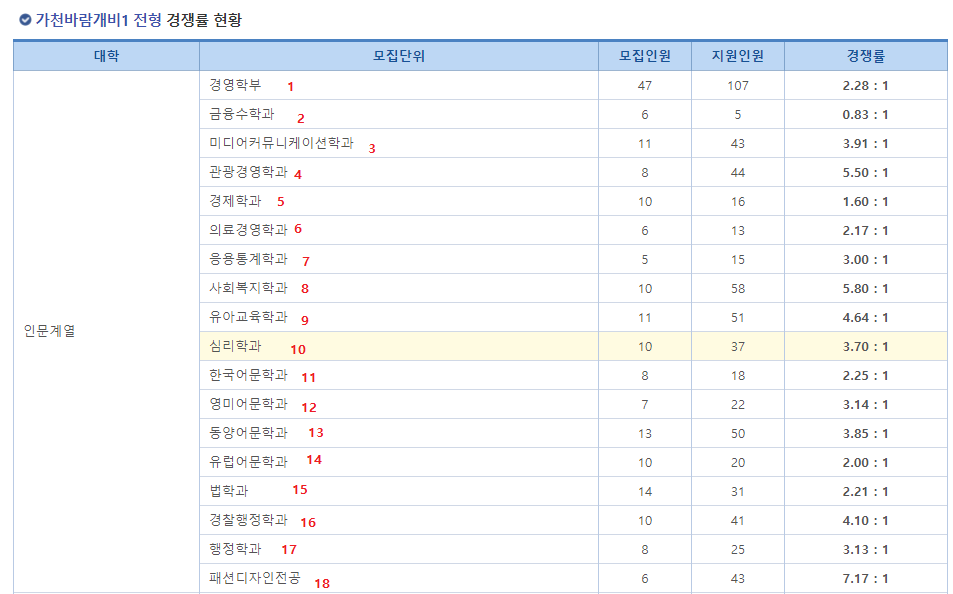Image resolution: width=953 pixels, height=594 pixels.
Task: Click the 2.28 : 1 ratio for 경영학부
Action: click(x=865, y=86)
